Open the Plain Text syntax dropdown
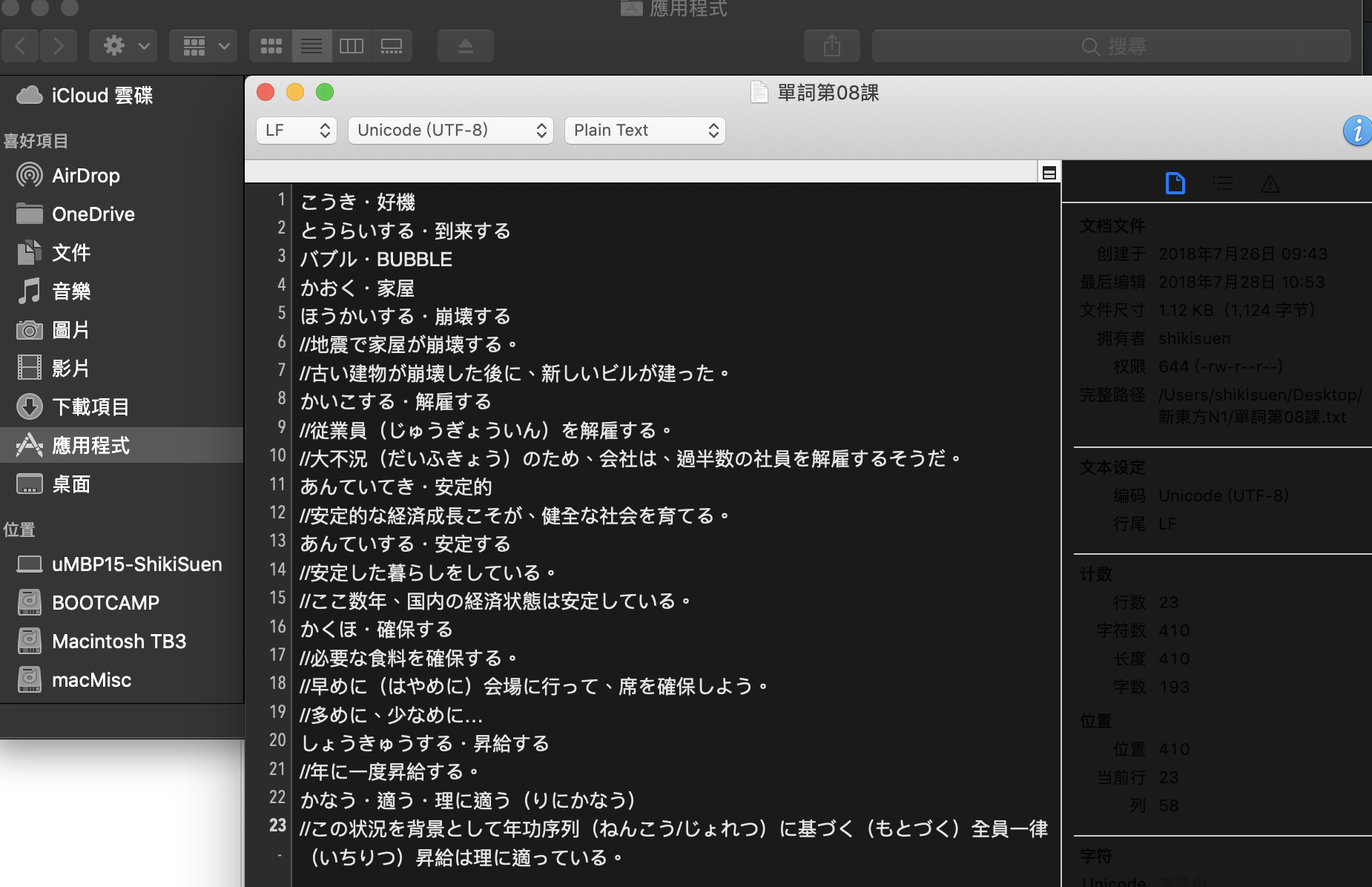This screenshot has width=1372, height=887. pos(645,131)
